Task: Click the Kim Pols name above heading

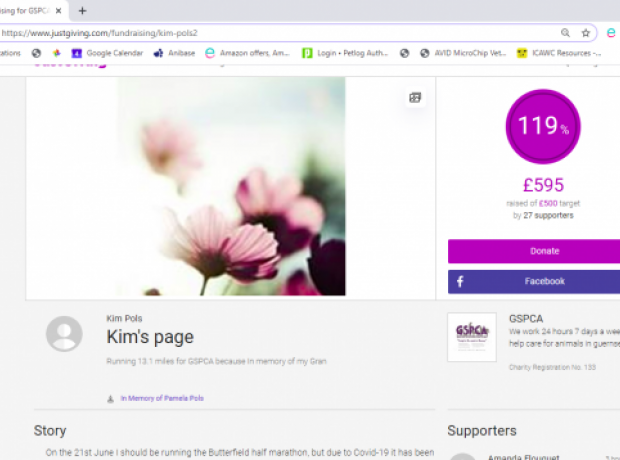Action: point(124,318)
